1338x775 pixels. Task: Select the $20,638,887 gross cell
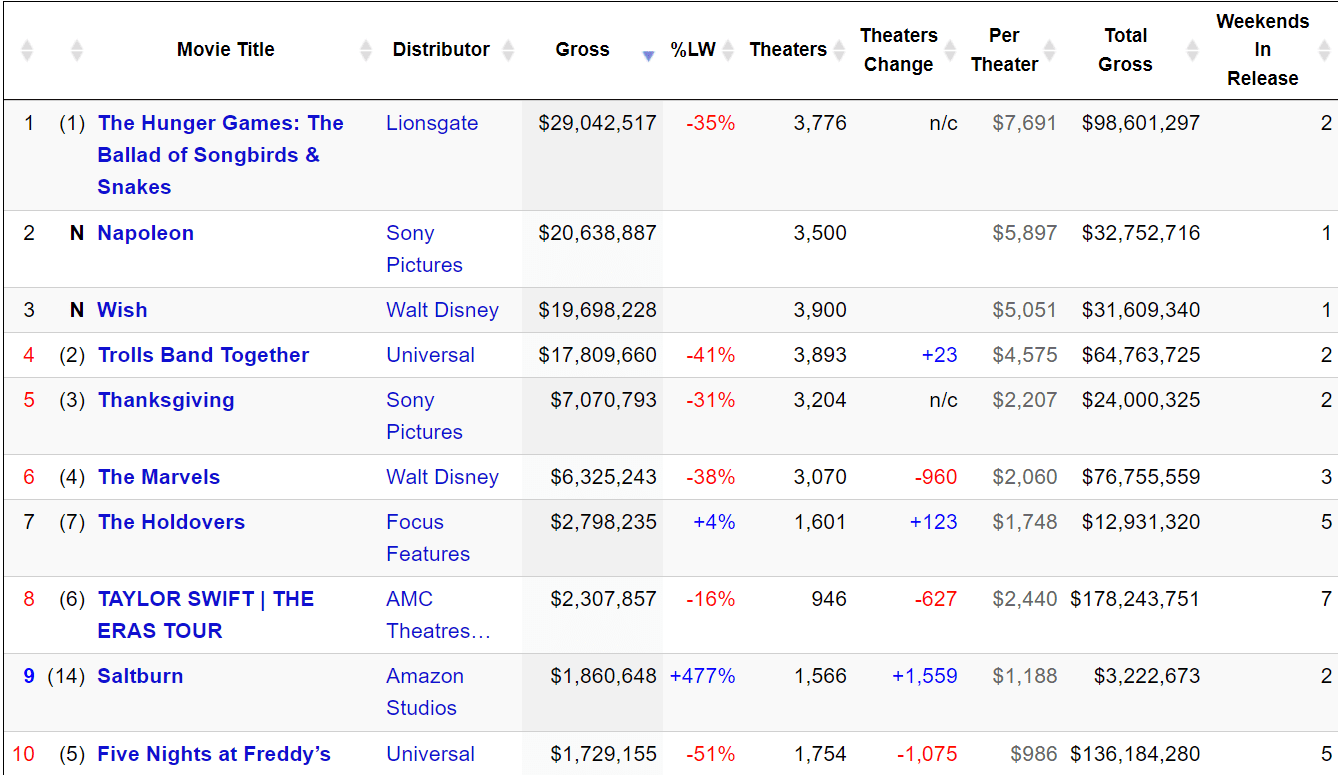(597, 233)
